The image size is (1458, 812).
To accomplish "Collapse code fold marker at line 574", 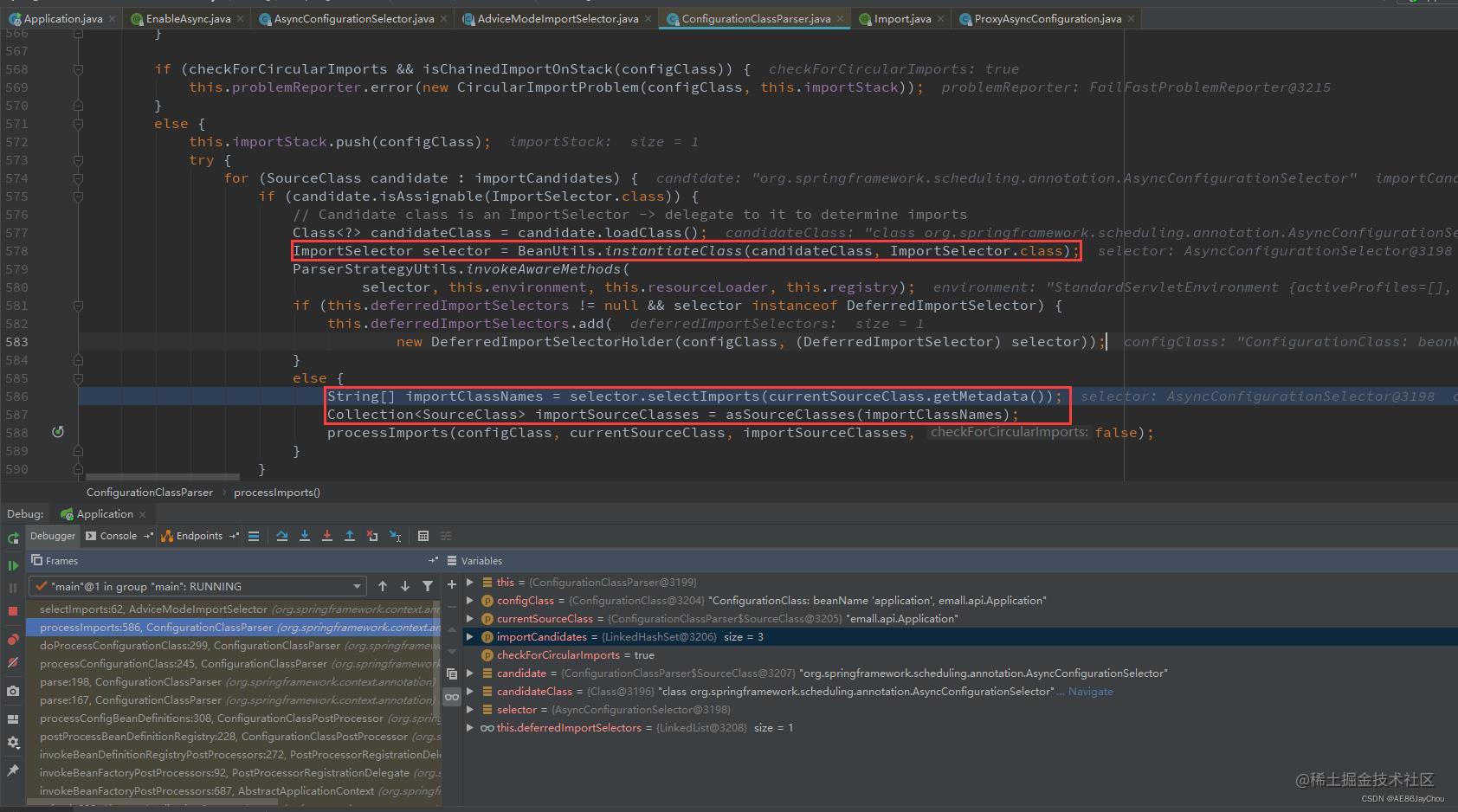I will click(x=78, y=178).
